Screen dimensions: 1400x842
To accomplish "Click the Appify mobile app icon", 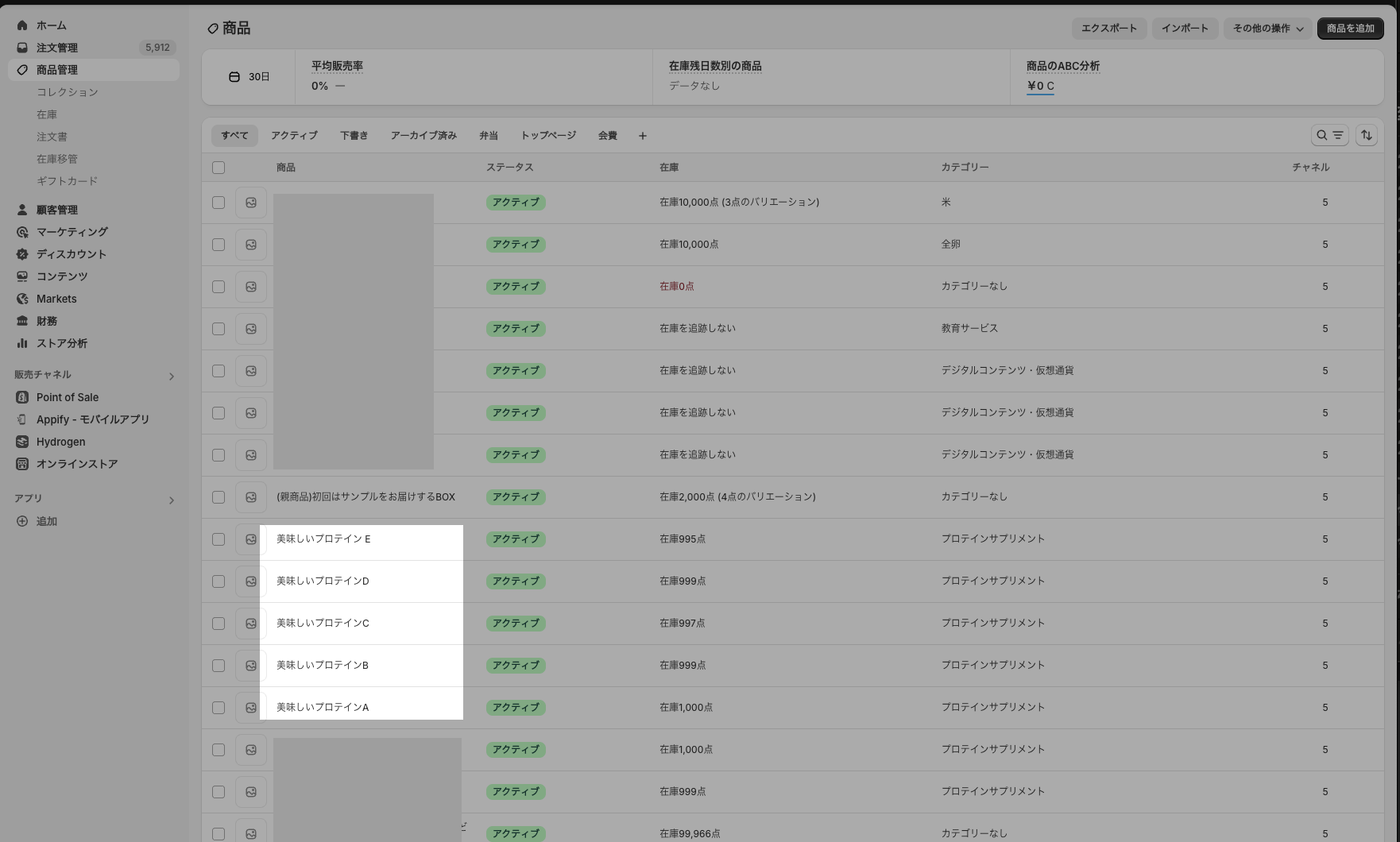I will (22, 419).
